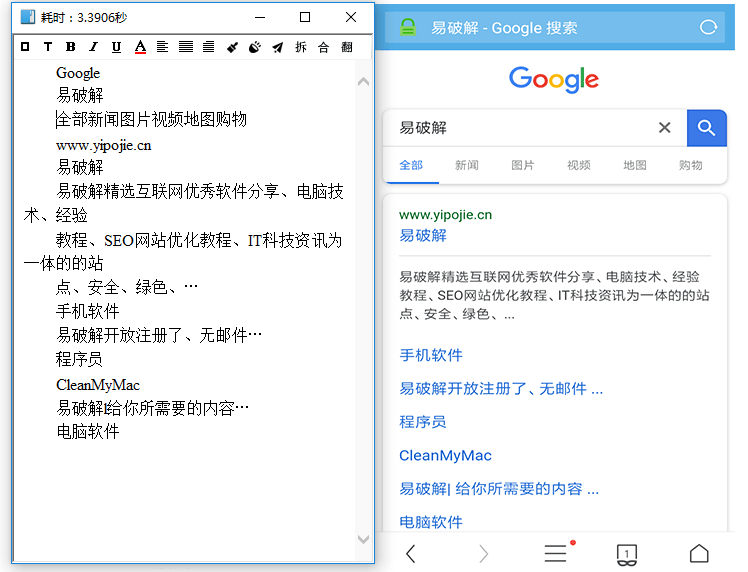Switch to the 购物 tab
Viewport: 748px width, 572px height.
691,165
